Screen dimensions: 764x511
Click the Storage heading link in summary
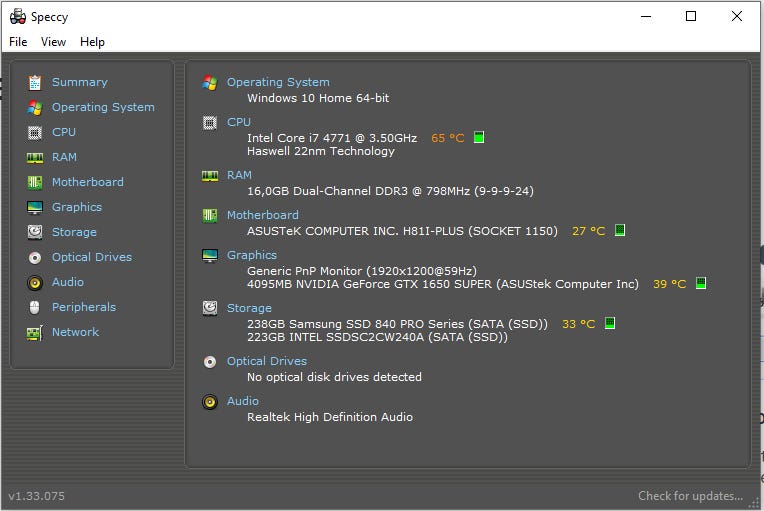[x=249, y=308]
